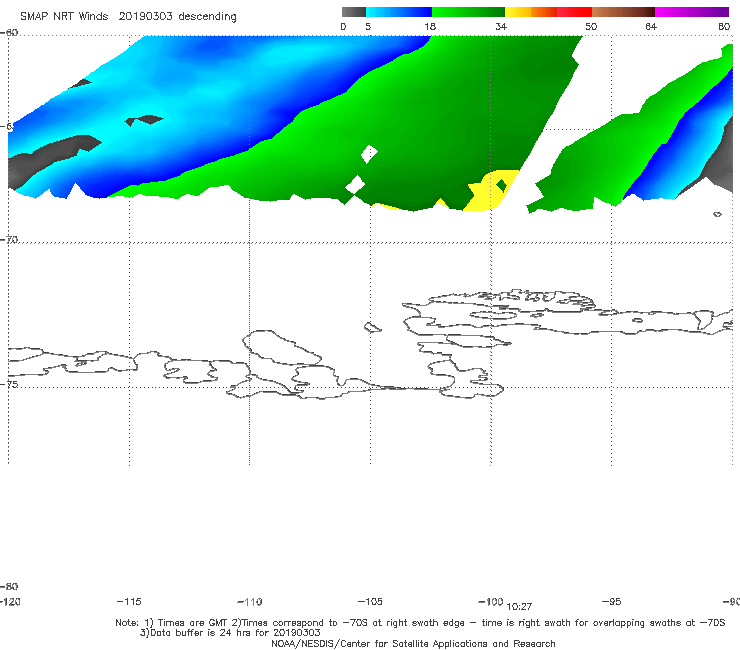
Task: Click the longitude label '-110'
Action: [250, 602]
